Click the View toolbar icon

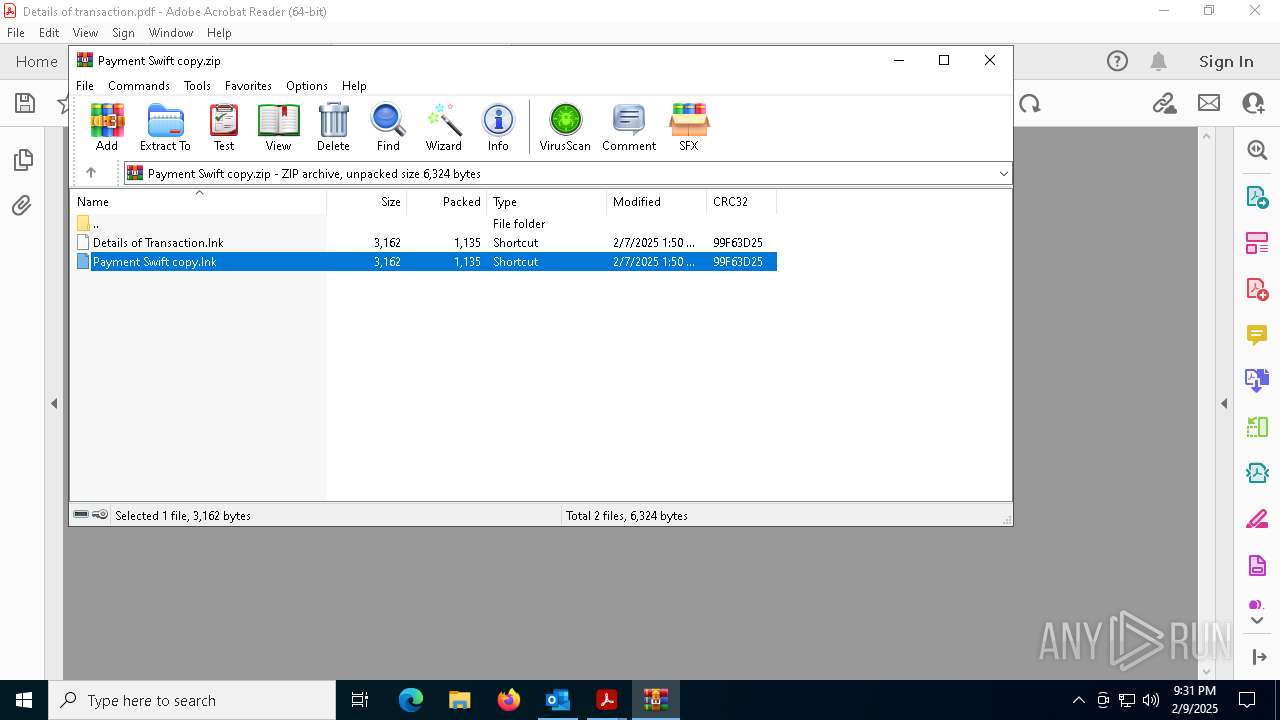tap(278, 127)
